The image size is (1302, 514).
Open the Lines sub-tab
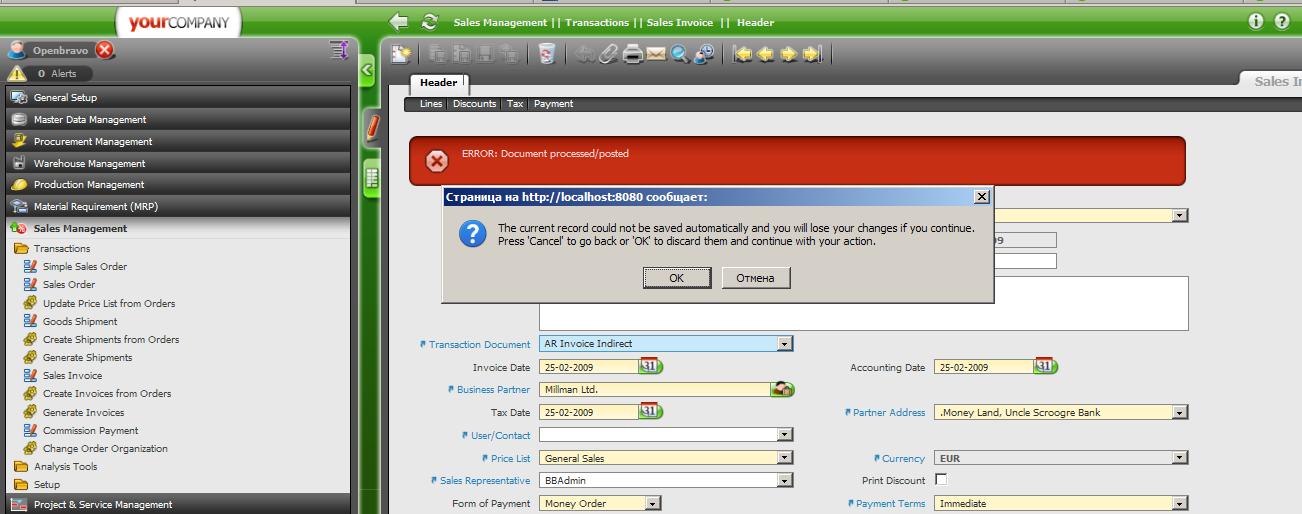pyautogui.click(x=431, y=104)
